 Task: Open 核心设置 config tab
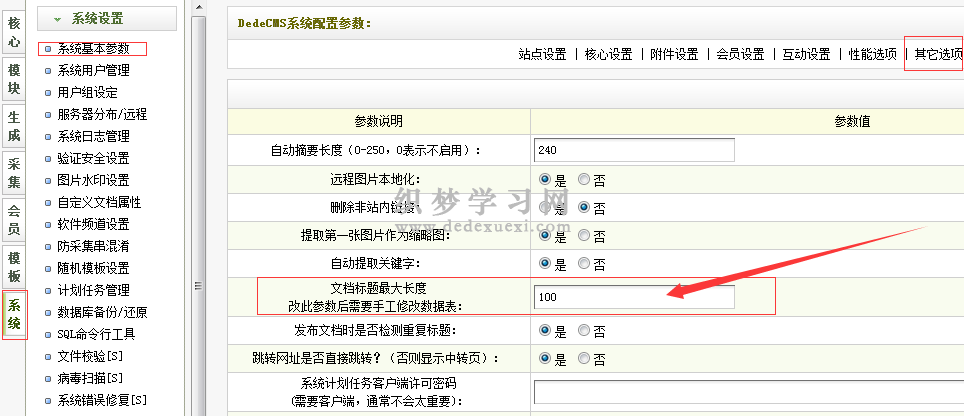tap(609, 54)
